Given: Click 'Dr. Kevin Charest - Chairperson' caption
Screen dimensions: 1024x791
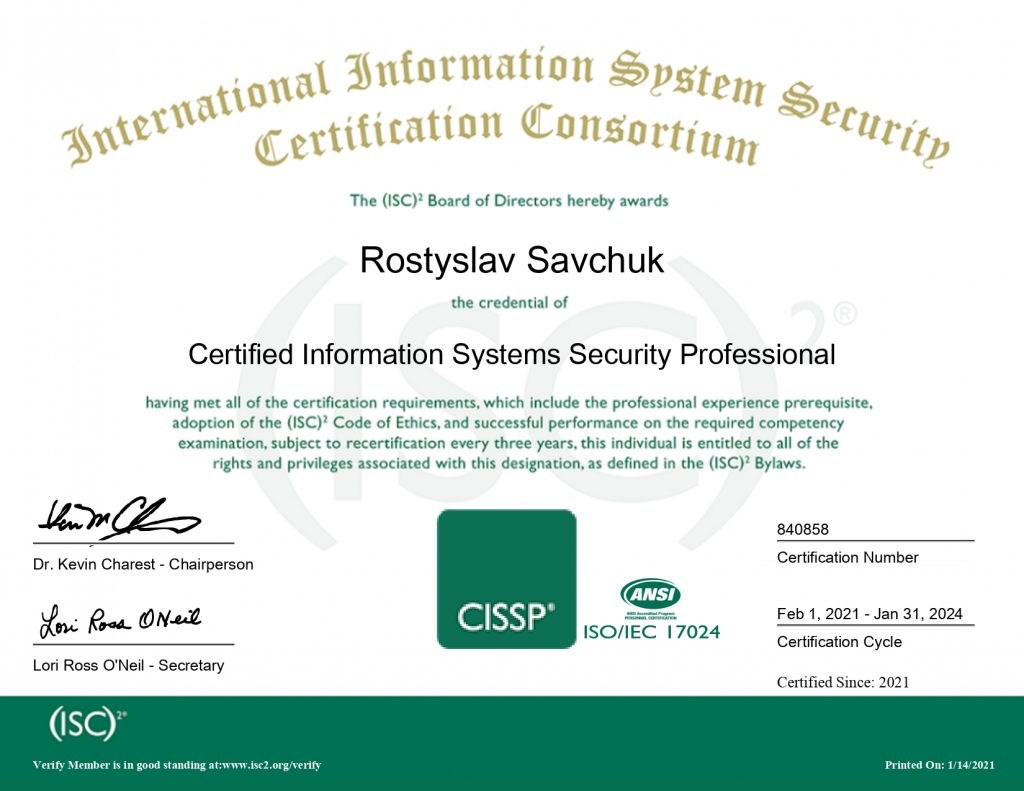Looking at the screenshot, I should coord(143,564).
